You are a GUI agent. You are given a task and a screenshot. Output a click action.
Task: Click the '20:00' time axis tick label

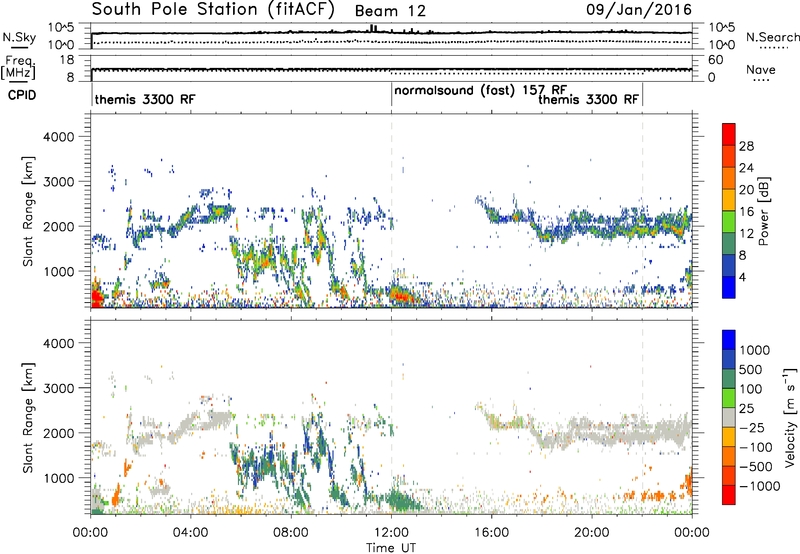pos(591,533)
